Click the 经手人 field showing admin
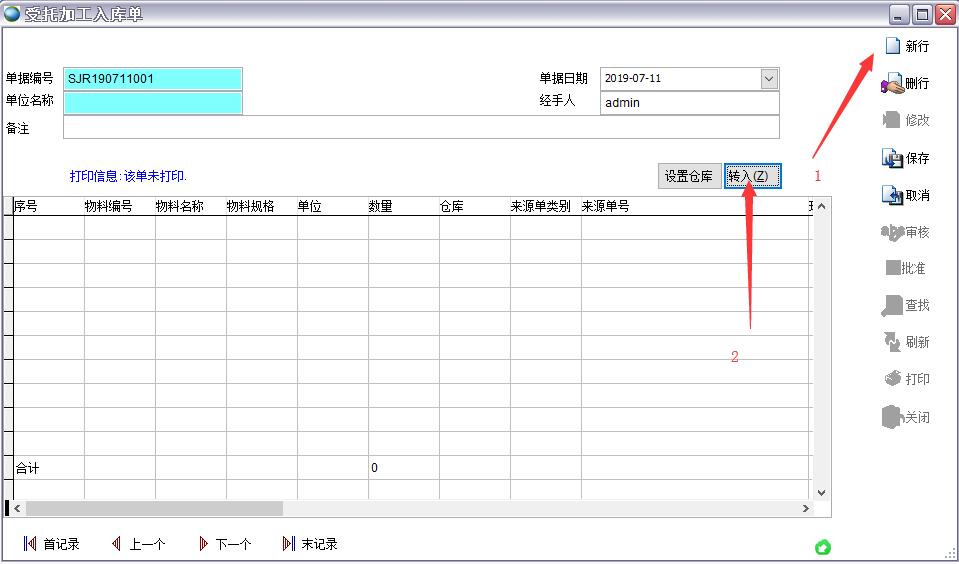 coord(689,103)
